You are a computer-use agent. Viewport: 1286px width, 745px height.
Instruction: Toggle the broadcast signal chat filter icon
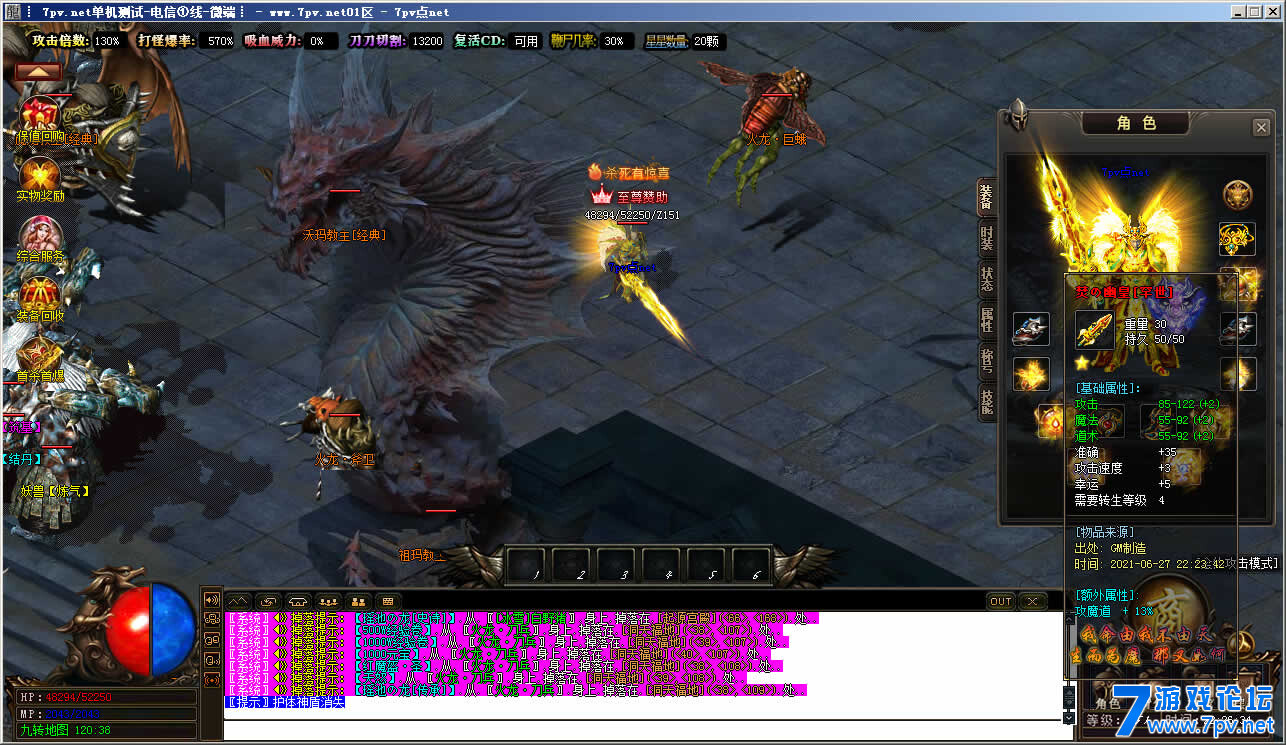[x=211, y=680]
